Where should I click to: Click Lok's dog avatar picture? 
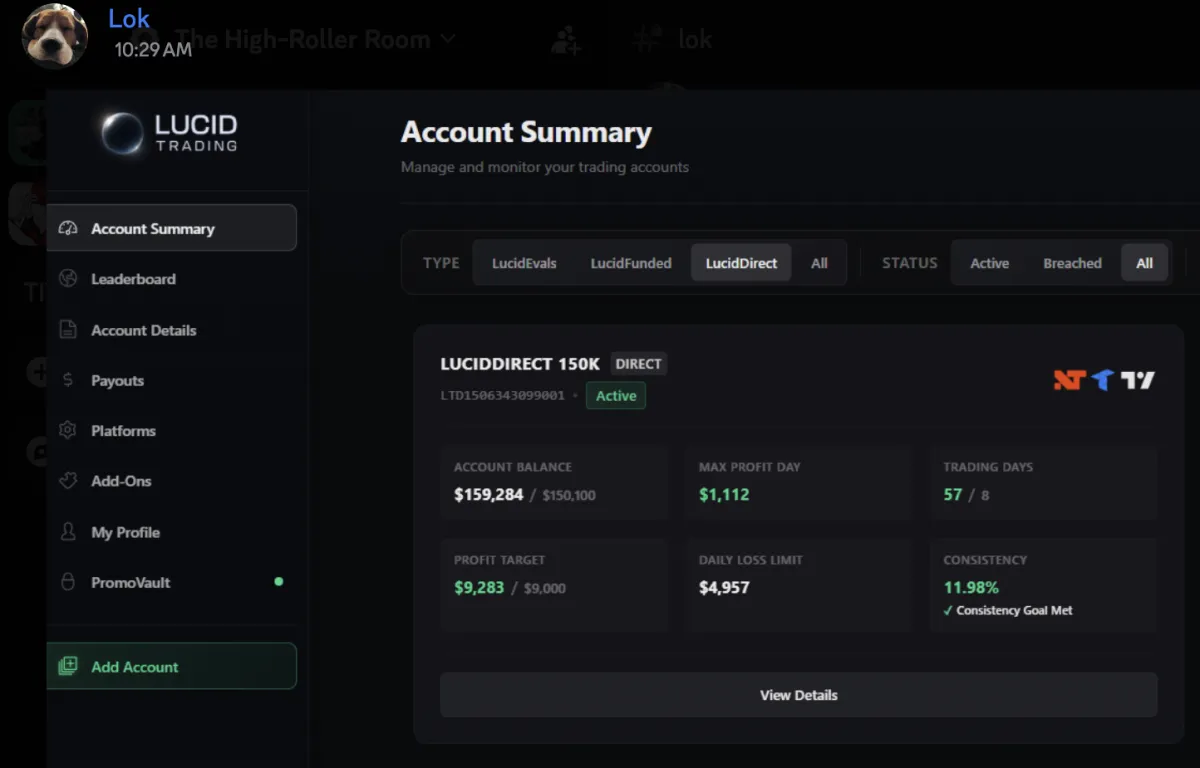click(55, 36)
